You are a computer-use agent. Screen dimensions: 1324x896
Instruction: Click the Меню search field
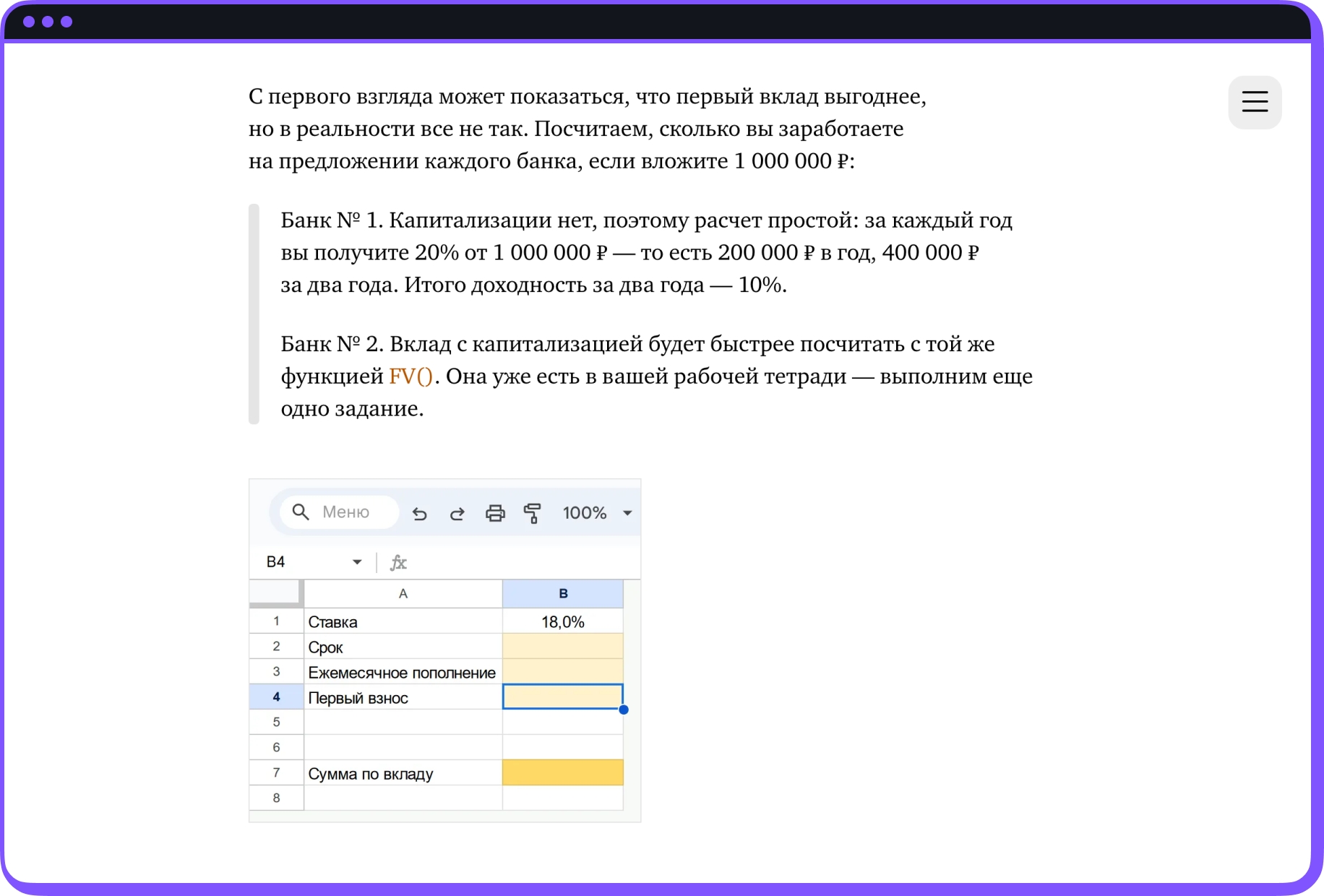pos(340,512)
